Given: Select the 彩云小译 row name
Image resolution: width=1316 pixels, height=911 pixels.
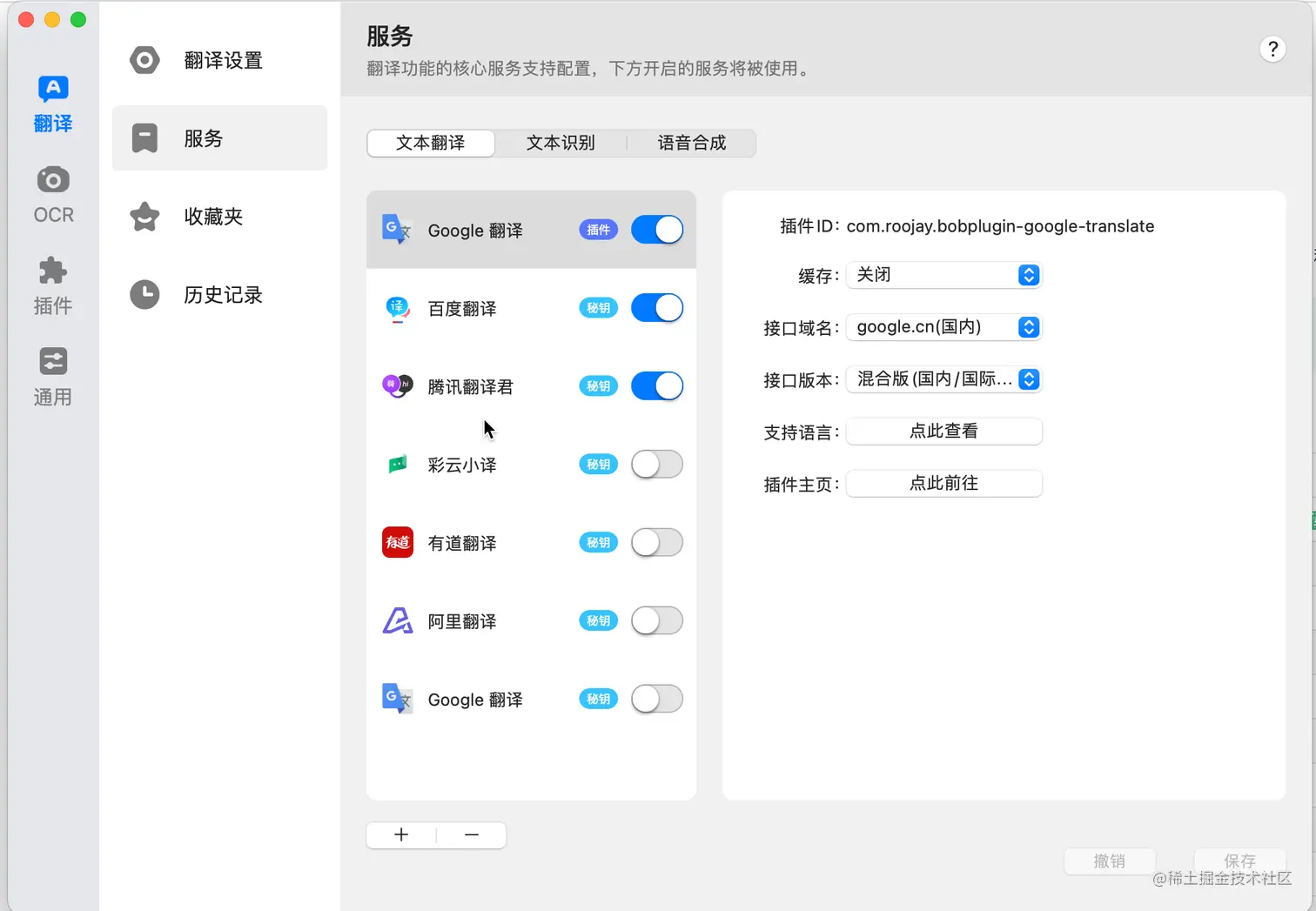Looking at the screenshot, I should pos(462,466).
